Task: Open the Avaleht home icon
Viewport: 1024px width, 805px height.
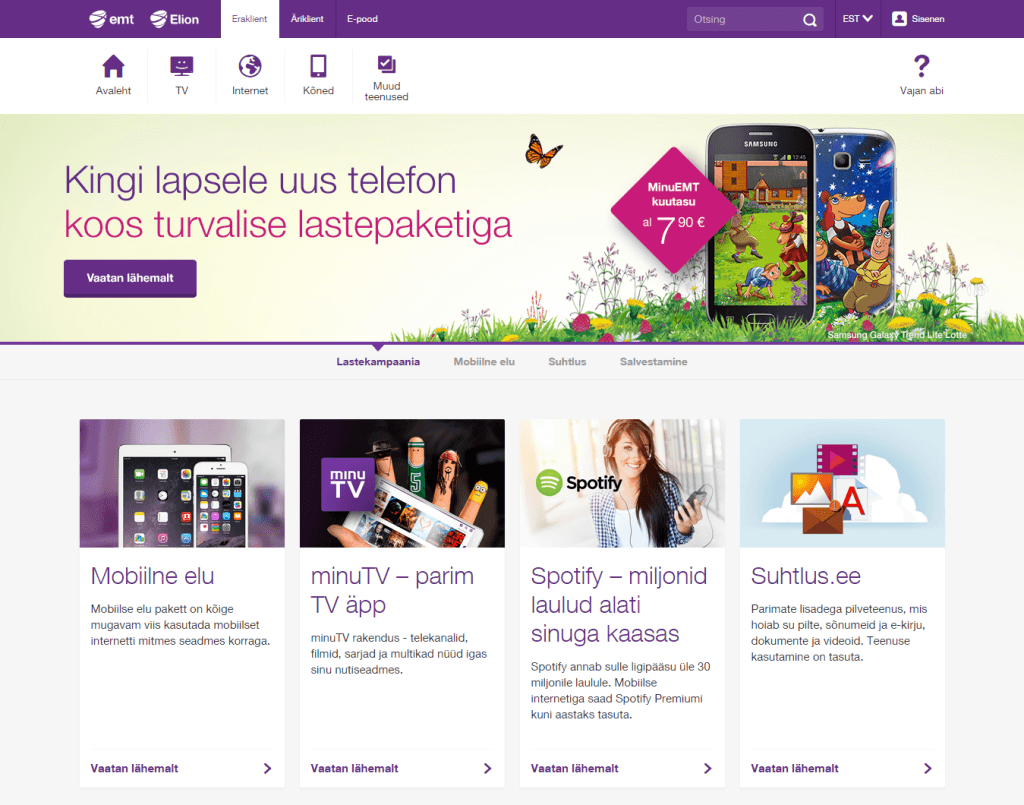Action: pyautogui.click(x=114, y=66)
